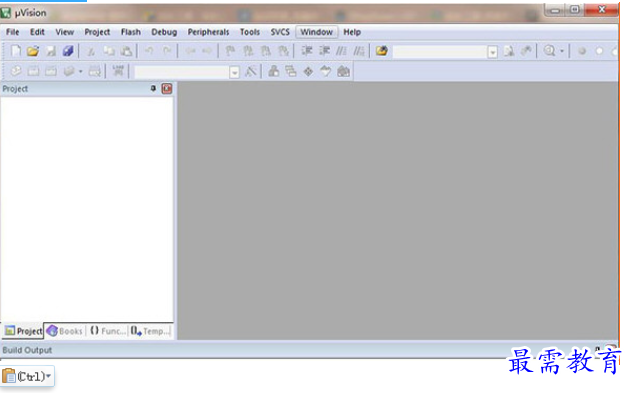
Task: Click the Batch Build icon
Action: (69, 72)
